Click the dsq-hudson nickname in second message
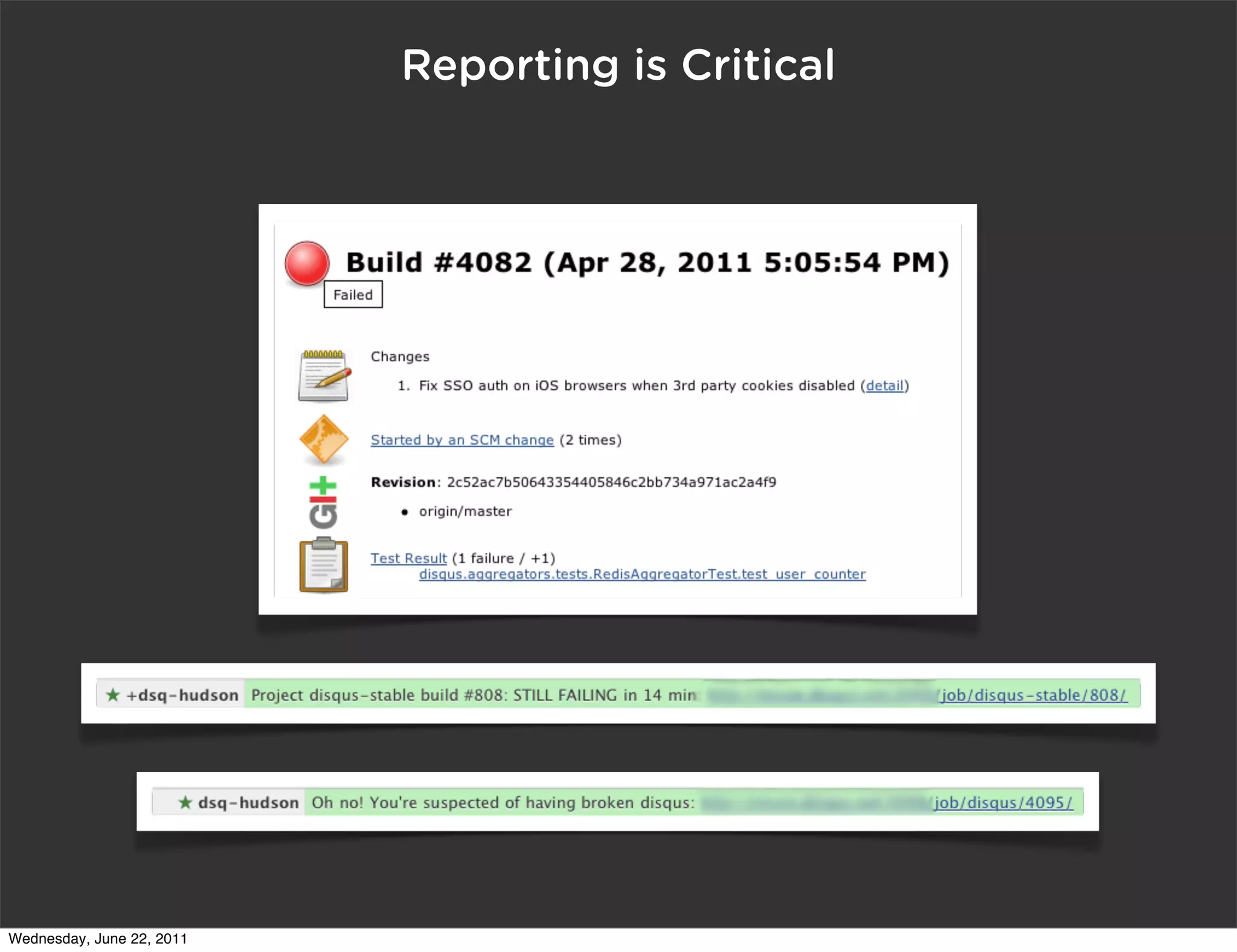1237x952 pixels. tap(248, 803)
